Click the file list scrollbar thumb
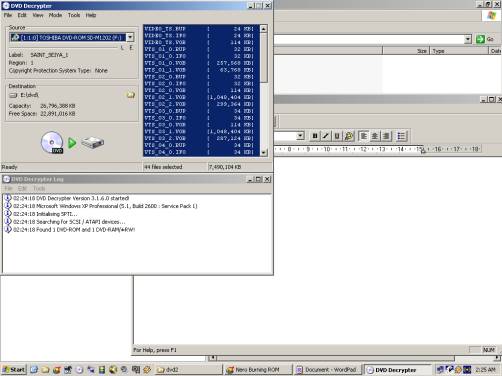The width and height of the screenshot is (502, 376). point(264,57)
